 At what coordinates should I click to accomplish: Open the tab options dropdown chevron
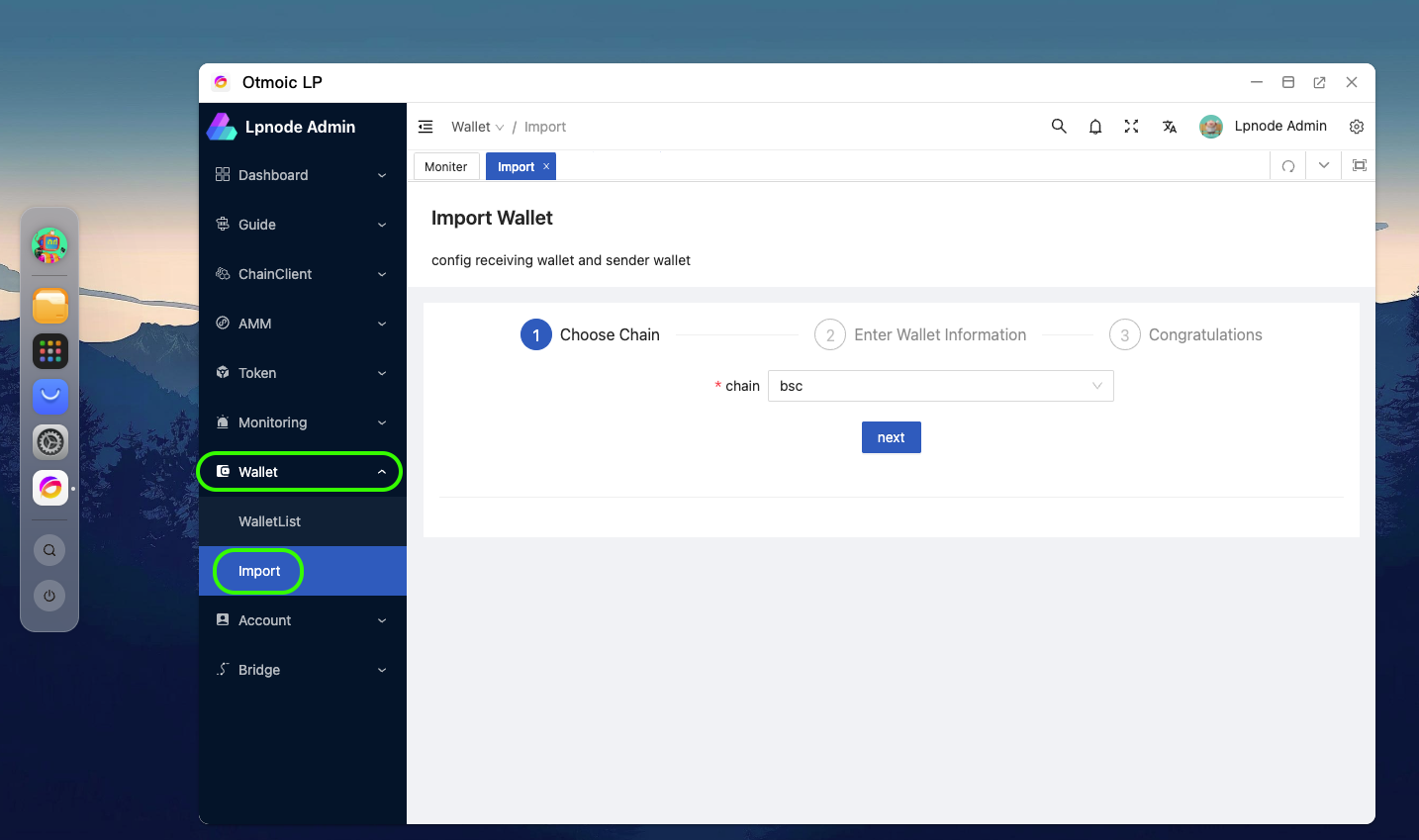click(x=1324, y=166)
